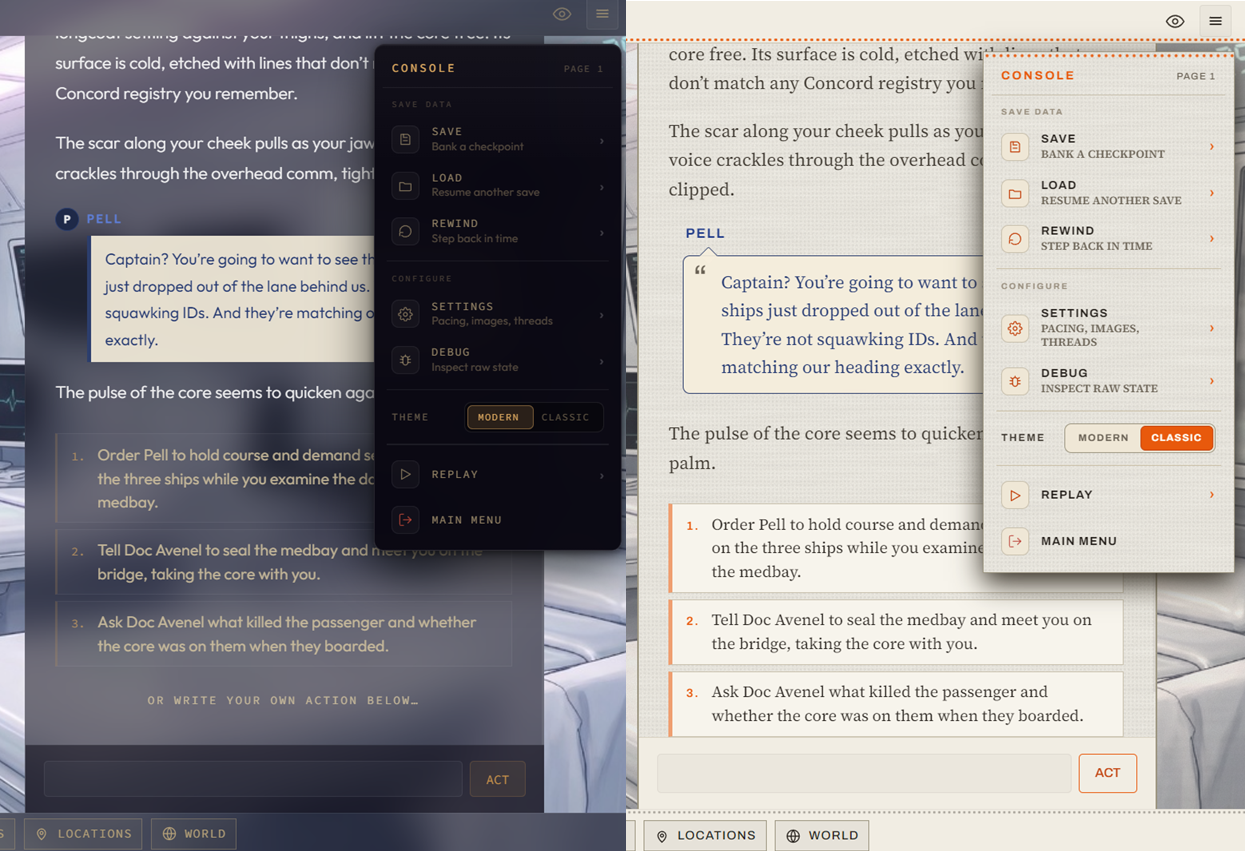Viewport: 1245px width, 851px height.
Task: Click the Debug bug icon in the light console
Action: [1015, 381]
